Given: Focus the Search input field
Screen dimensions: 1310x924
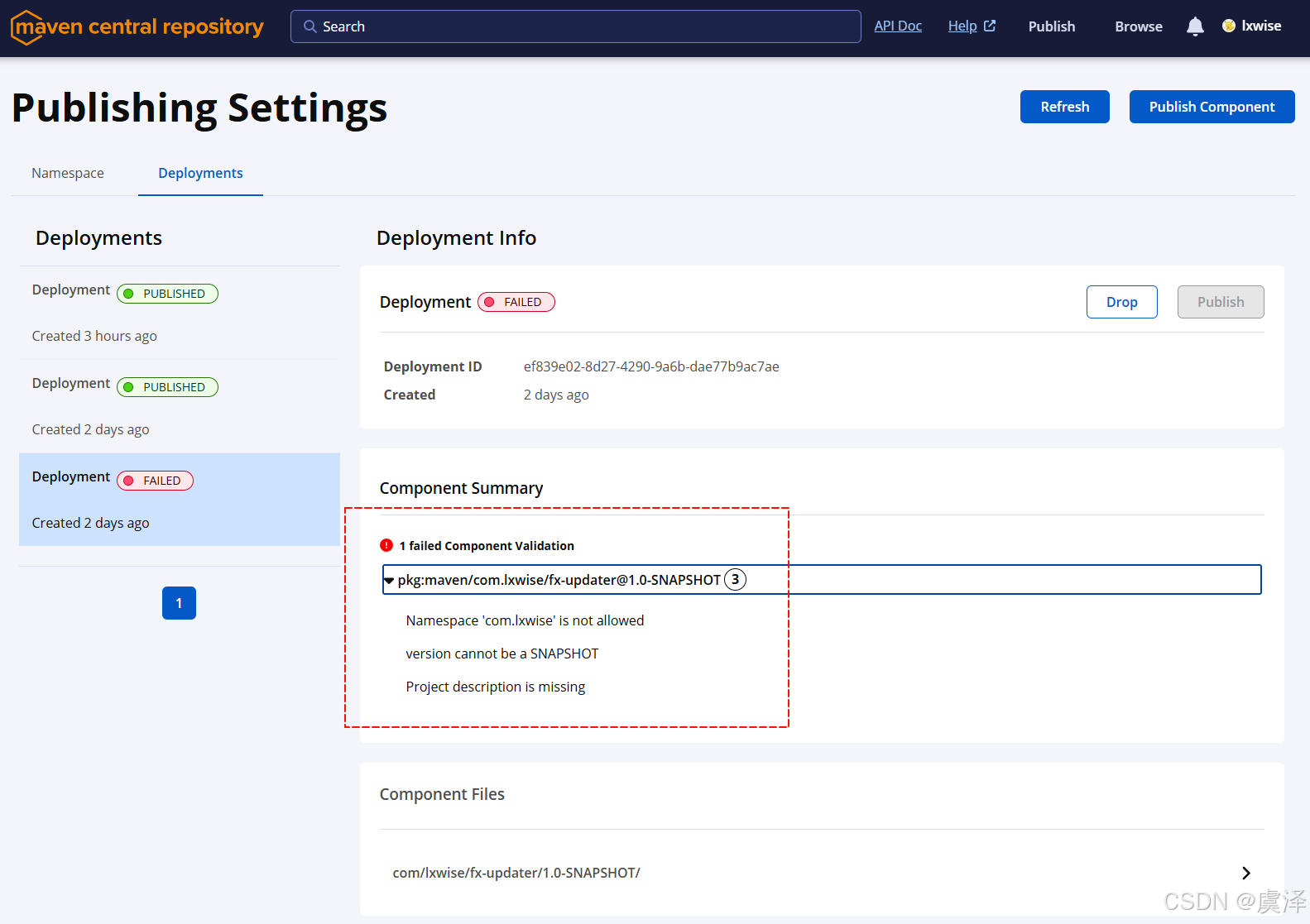Looking at the screenshot, I should [575, 26].
